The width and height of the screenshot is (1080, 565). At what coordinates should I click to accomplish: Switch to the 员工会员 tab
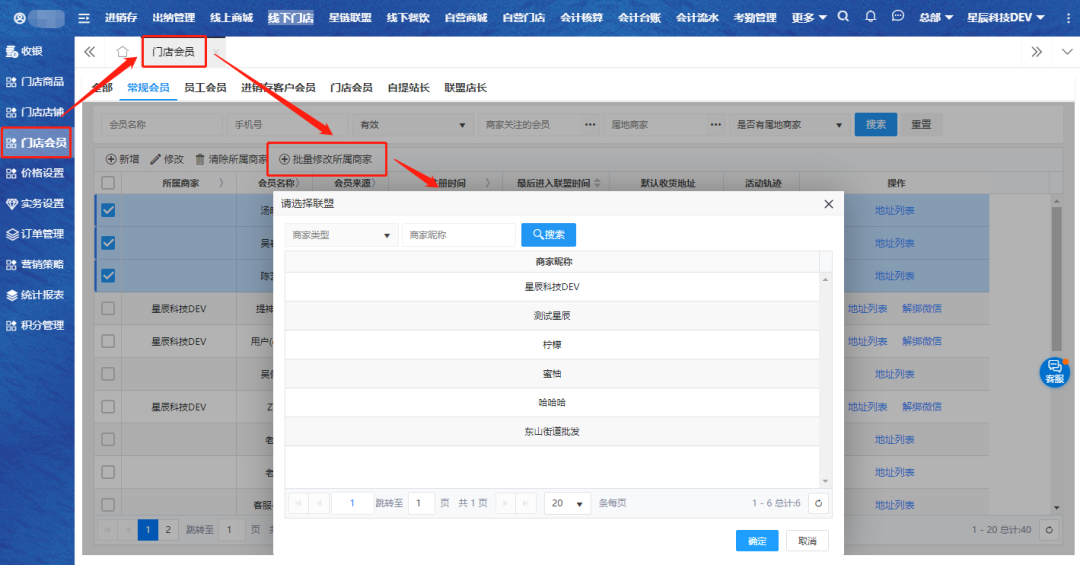click(205, 88)
